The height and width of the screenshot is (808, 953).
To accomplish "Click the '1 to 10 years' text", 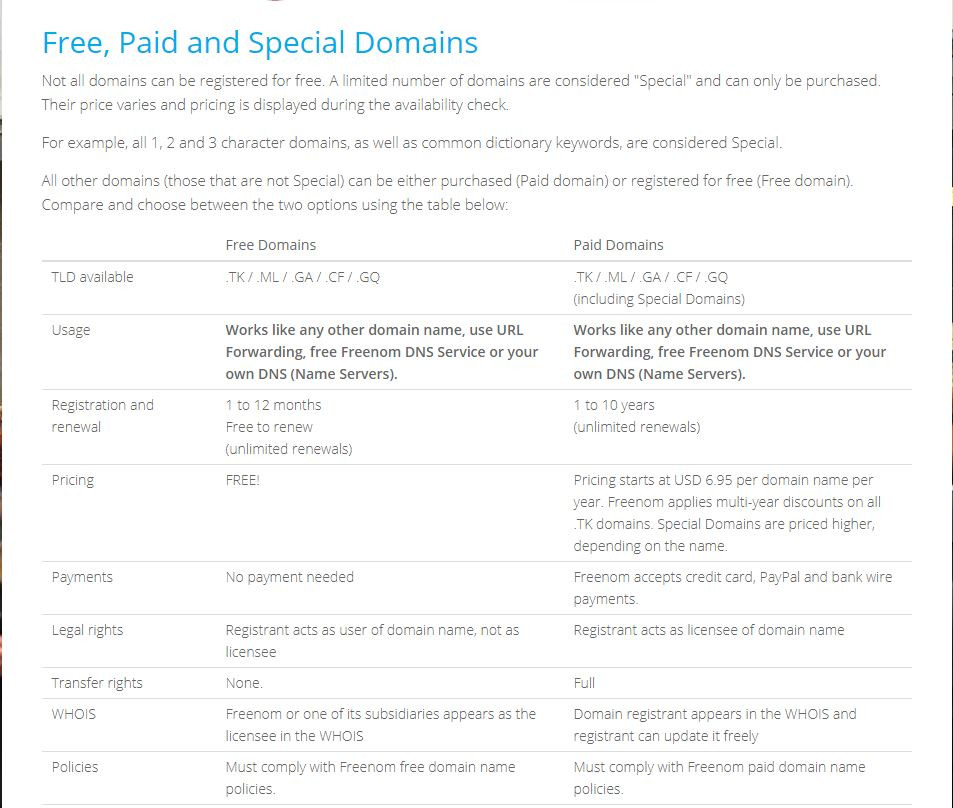I will (x=614, y=405).
